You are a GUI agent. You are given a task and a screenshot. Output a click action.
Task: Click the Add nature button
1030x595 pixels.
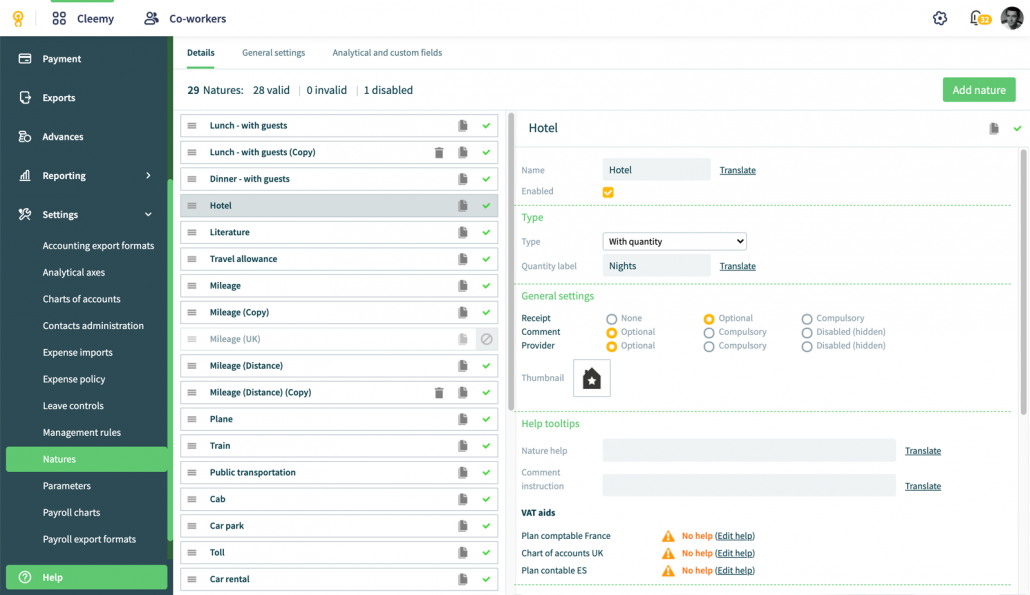[x=979, y=90]
